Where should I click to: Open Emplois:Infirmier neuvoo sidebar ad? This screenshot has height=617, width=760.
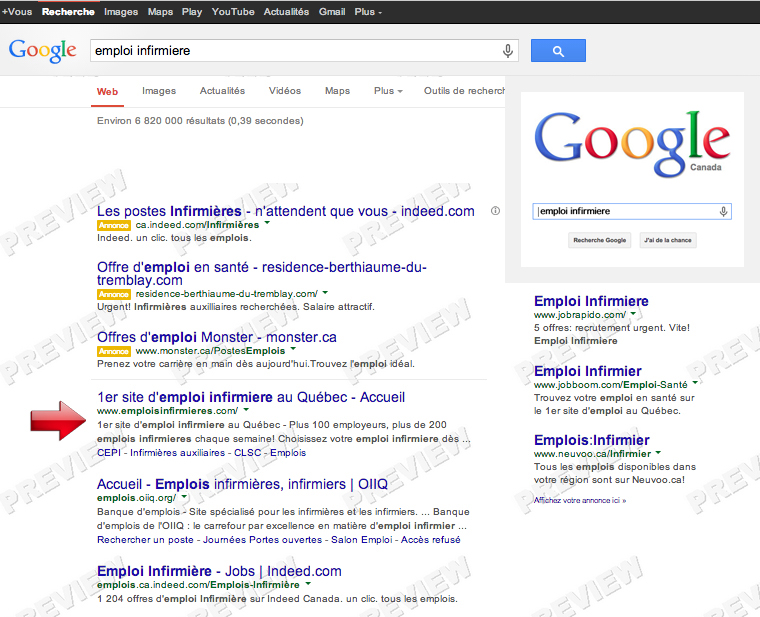click(591, 440)
